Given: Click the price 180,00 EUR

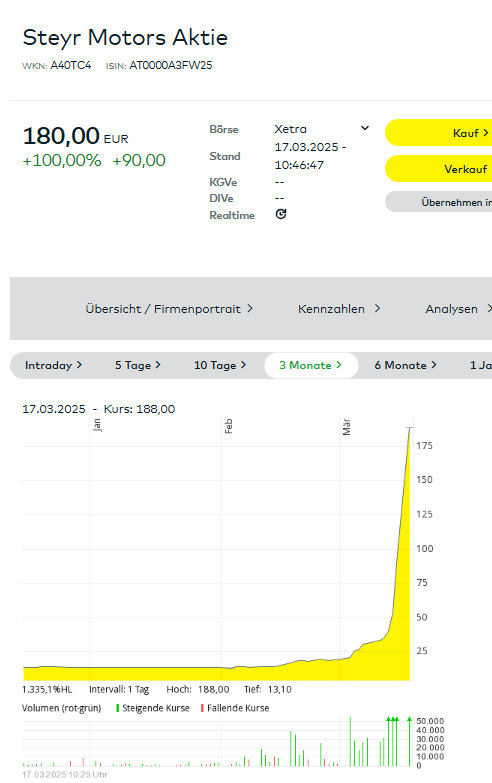Looking at the screenshot, I should coord(75,136).
